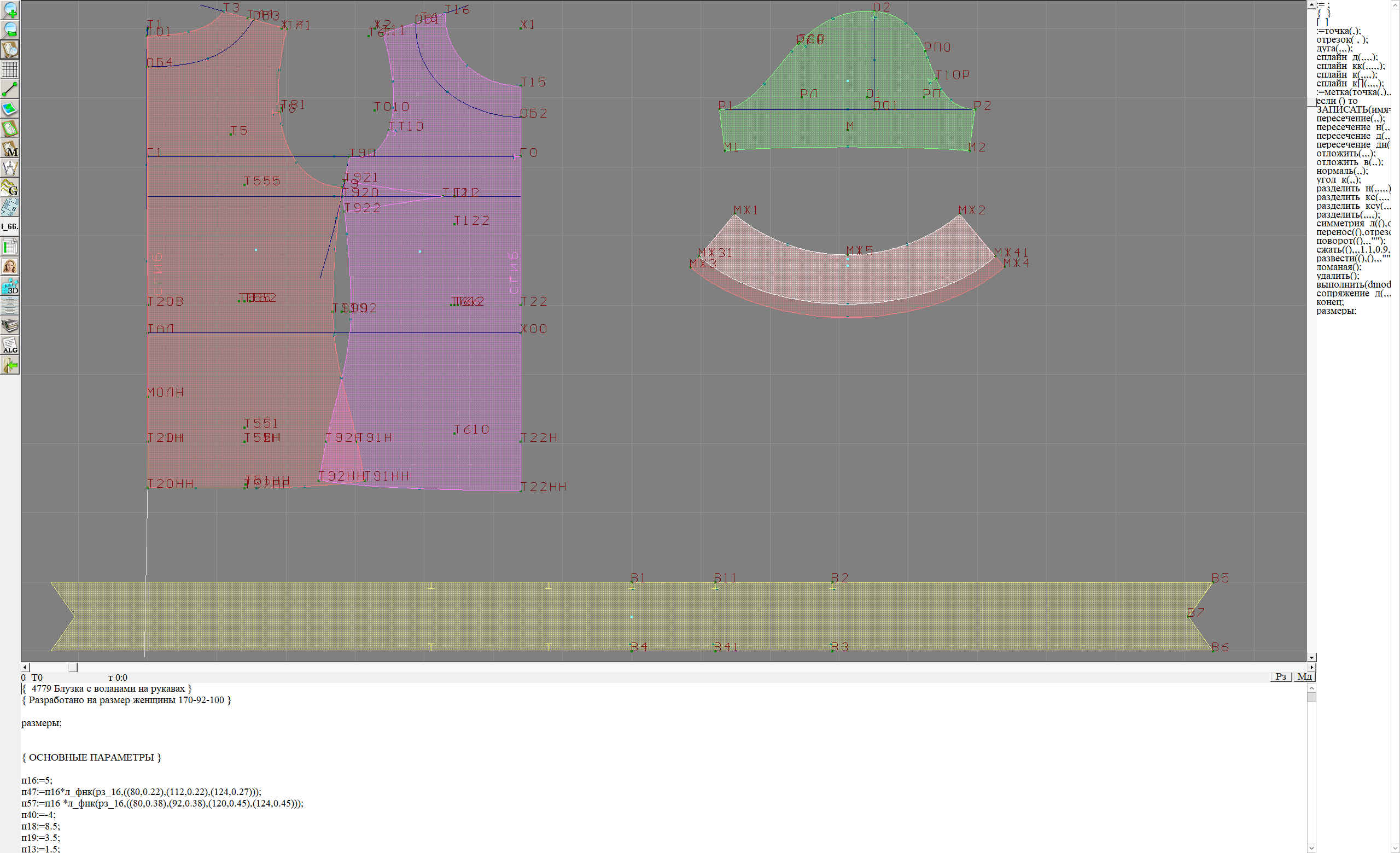1400x853 pixels.
Task: Click the i_66 size label button
Action: (x=10, y=226)
